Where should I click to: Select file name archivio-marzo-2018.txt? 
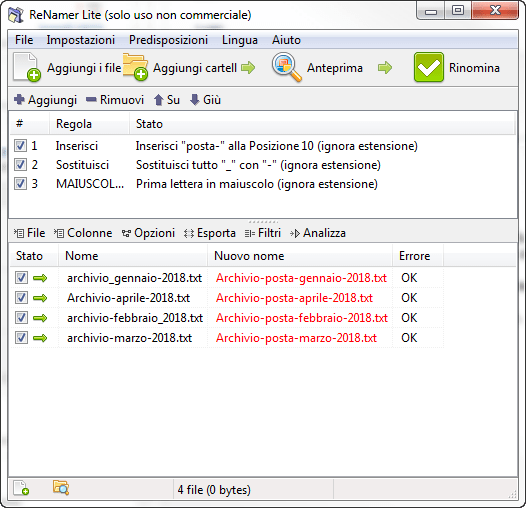pyautogui.click(x=129, y=338)
